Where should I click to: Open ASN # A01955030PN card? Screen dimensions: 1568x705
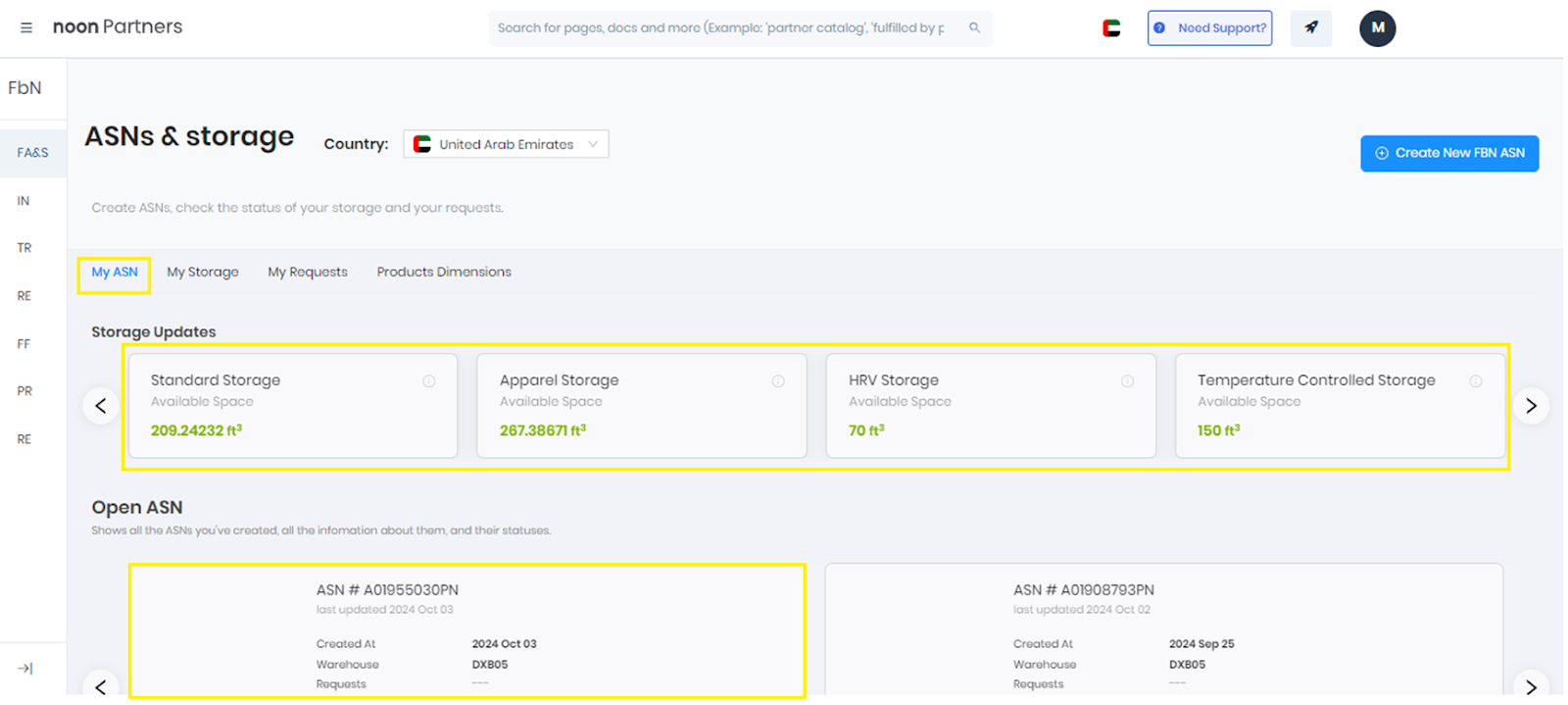point(466,630)
